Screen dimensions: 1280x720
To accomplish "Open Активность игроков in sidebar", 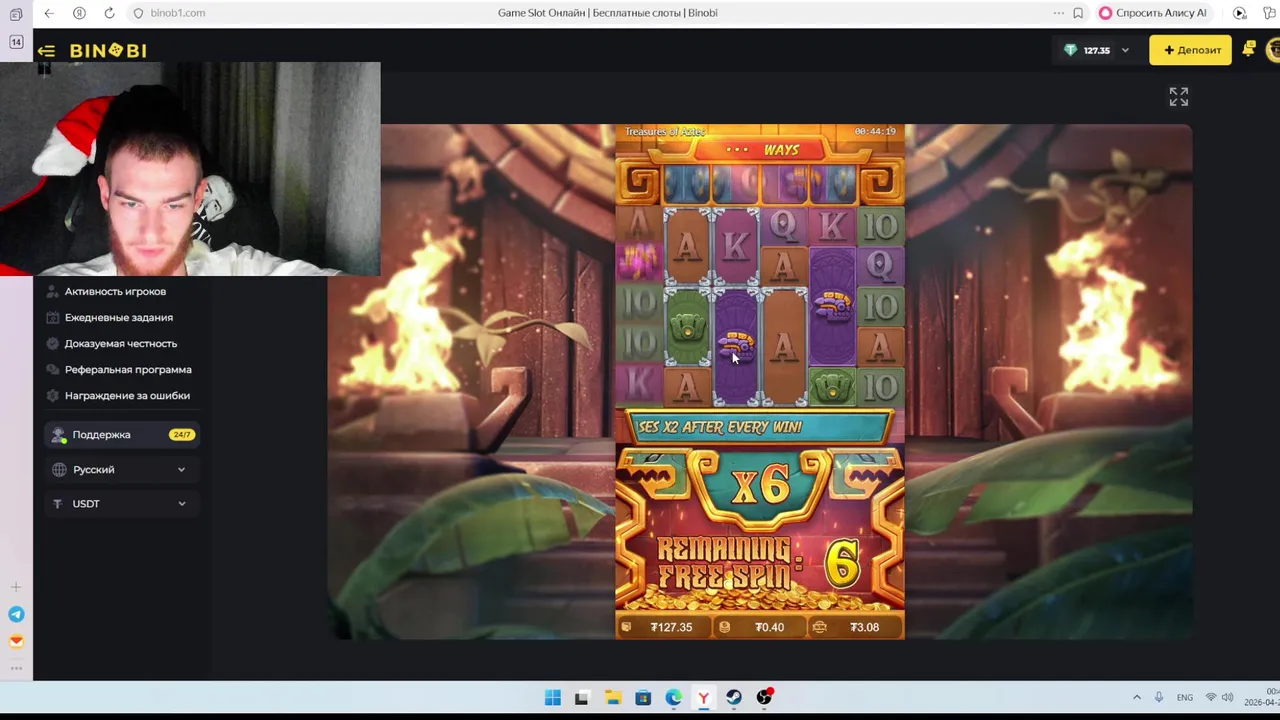I will coord(115,291).
